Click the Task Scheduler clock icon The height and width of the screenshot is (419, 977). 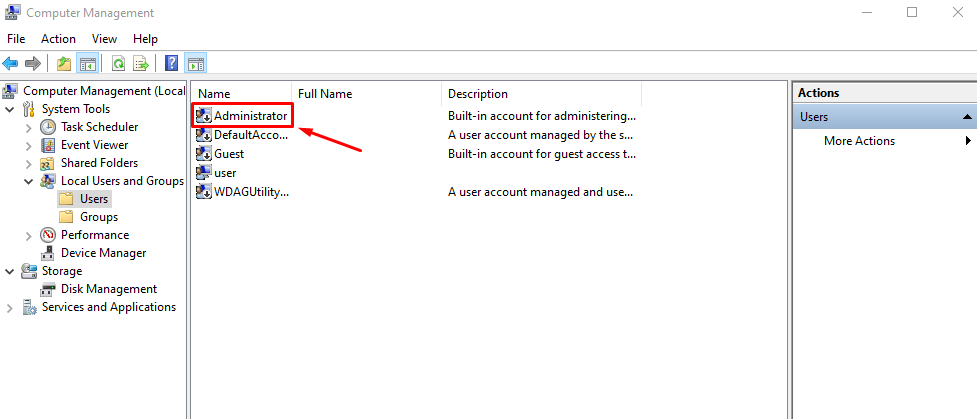pyautogui.click(x=47, y=127)
